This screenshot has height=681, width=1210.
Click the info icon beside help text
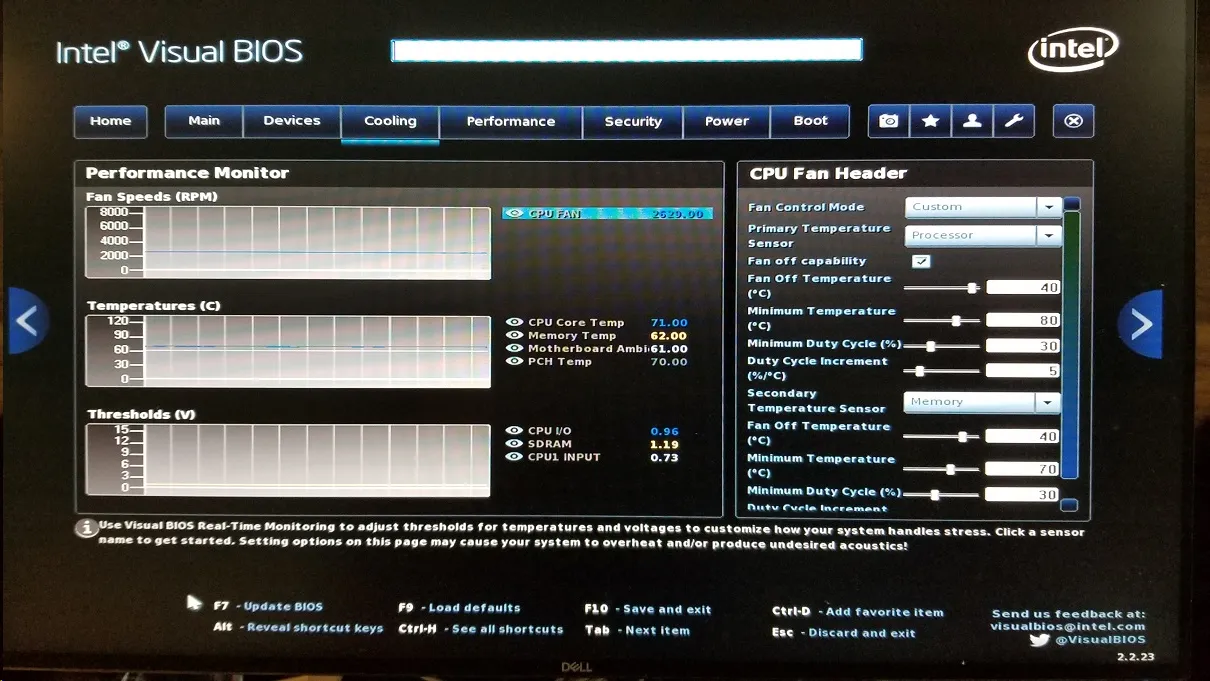pyautogui.click(x=87, y=527)
